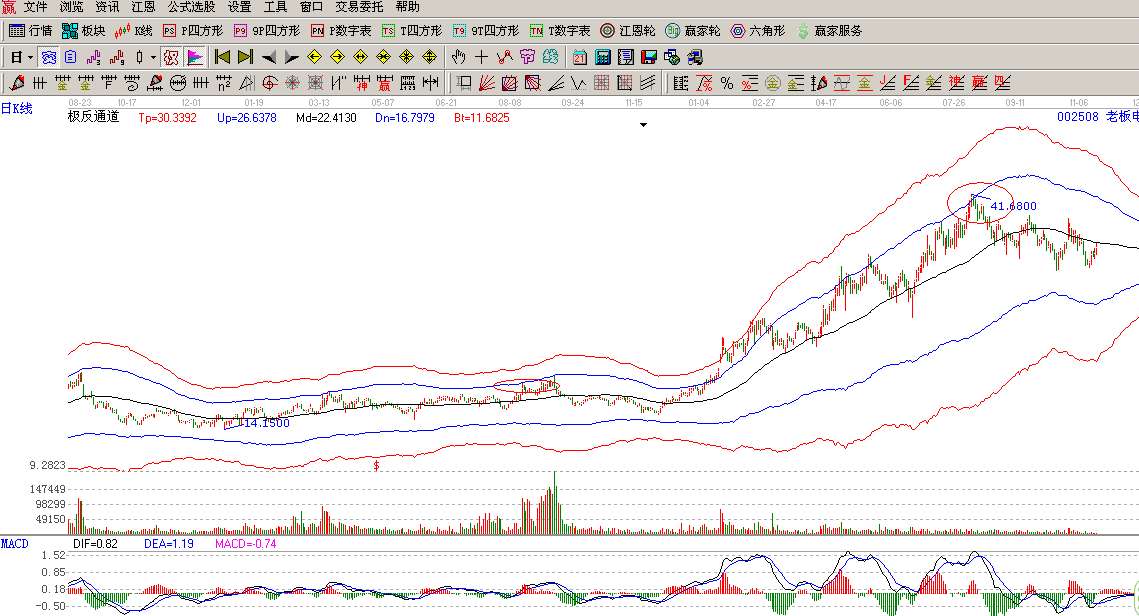The image size is (1139, 616).
Task: Open the 行情 quotes view
Action: pyautogui.click(x=30, y=31)
